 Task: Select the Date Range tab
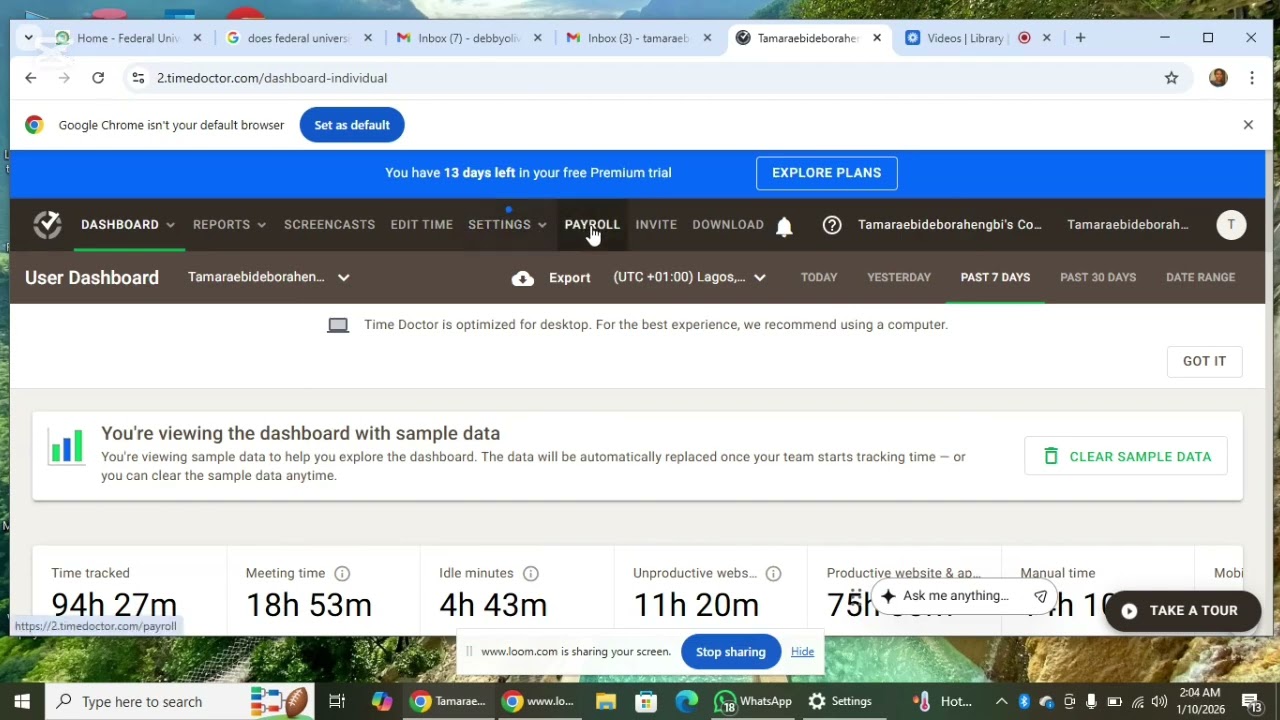[1200, 277]
